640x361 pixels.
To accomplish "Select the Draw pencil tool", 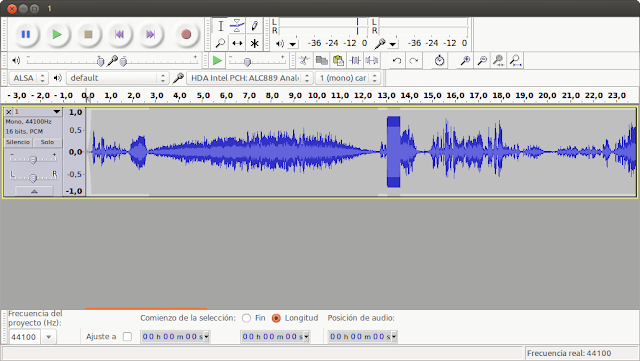I will pyautogui.click(x=254, y=26).
